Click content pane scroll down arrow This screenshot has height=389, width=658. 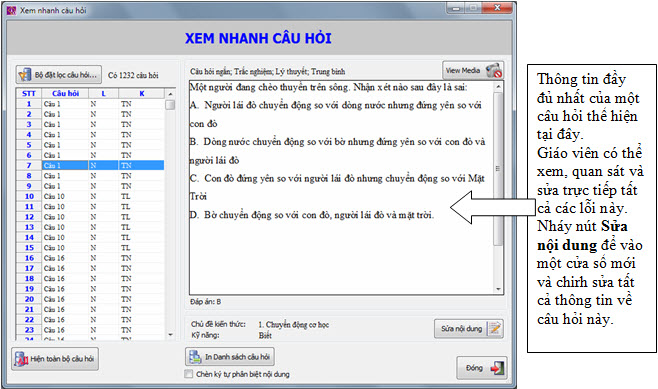coord(498,289)
